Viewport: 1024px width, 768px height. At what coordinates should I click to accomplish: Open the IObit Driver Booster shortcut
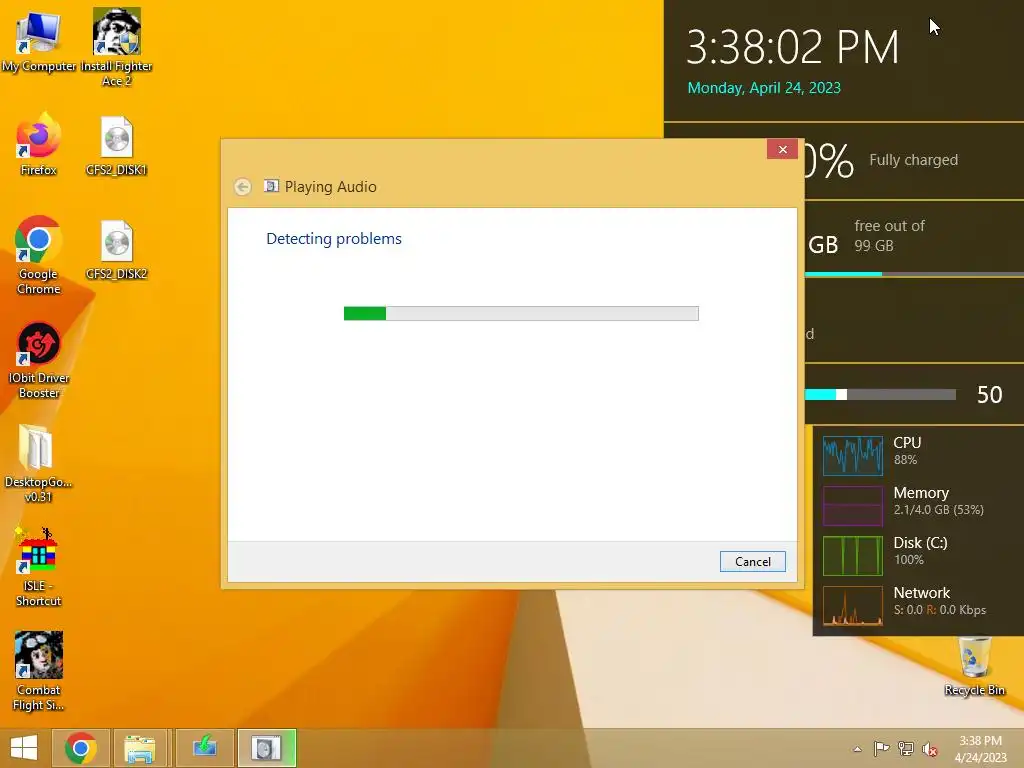click(x=39, y=360)
